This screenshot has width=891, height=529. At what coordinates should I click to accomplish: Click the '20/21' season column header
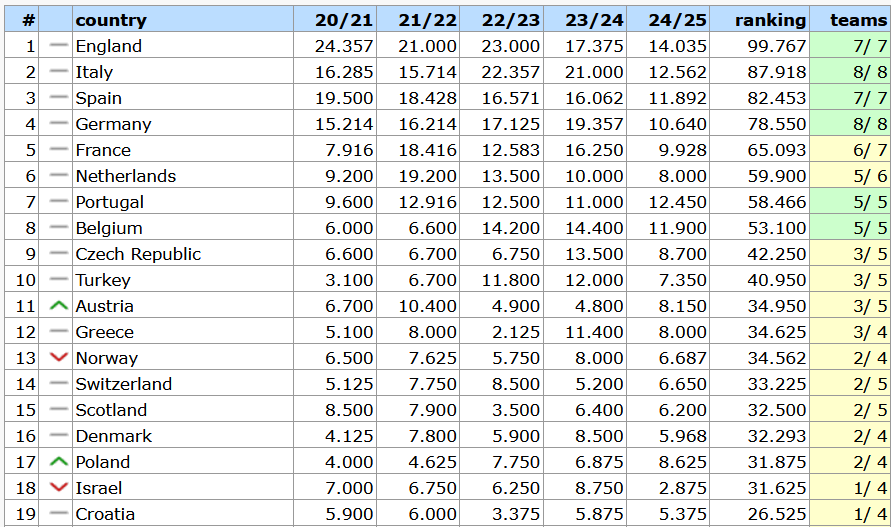pyautogui.click(x=344, y=20)
